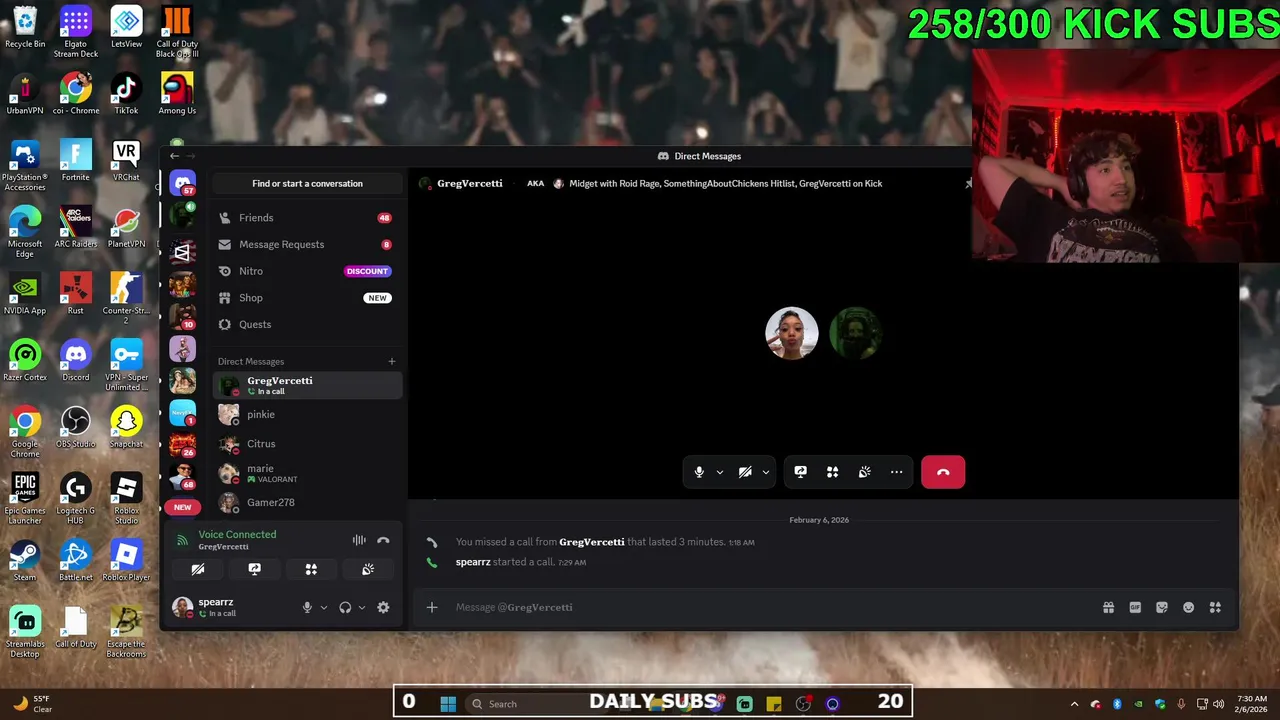Click GregVercetti name in chat header

click(x=469, y=183)
